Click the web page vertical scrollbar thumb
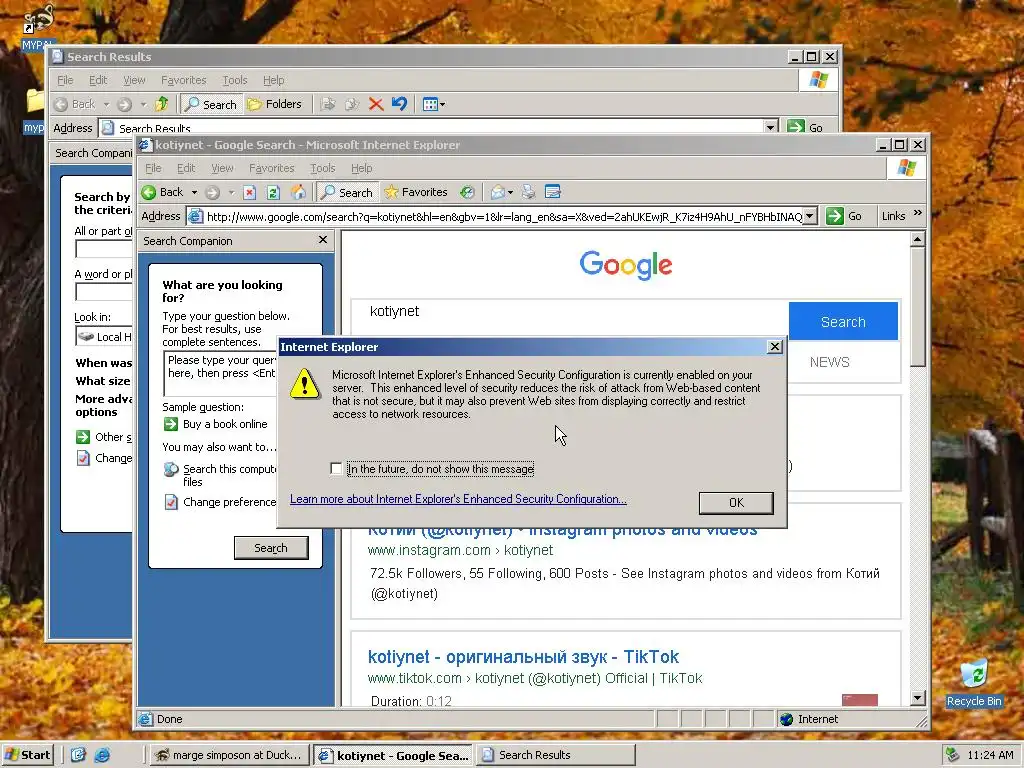 [x=917, y=307]
